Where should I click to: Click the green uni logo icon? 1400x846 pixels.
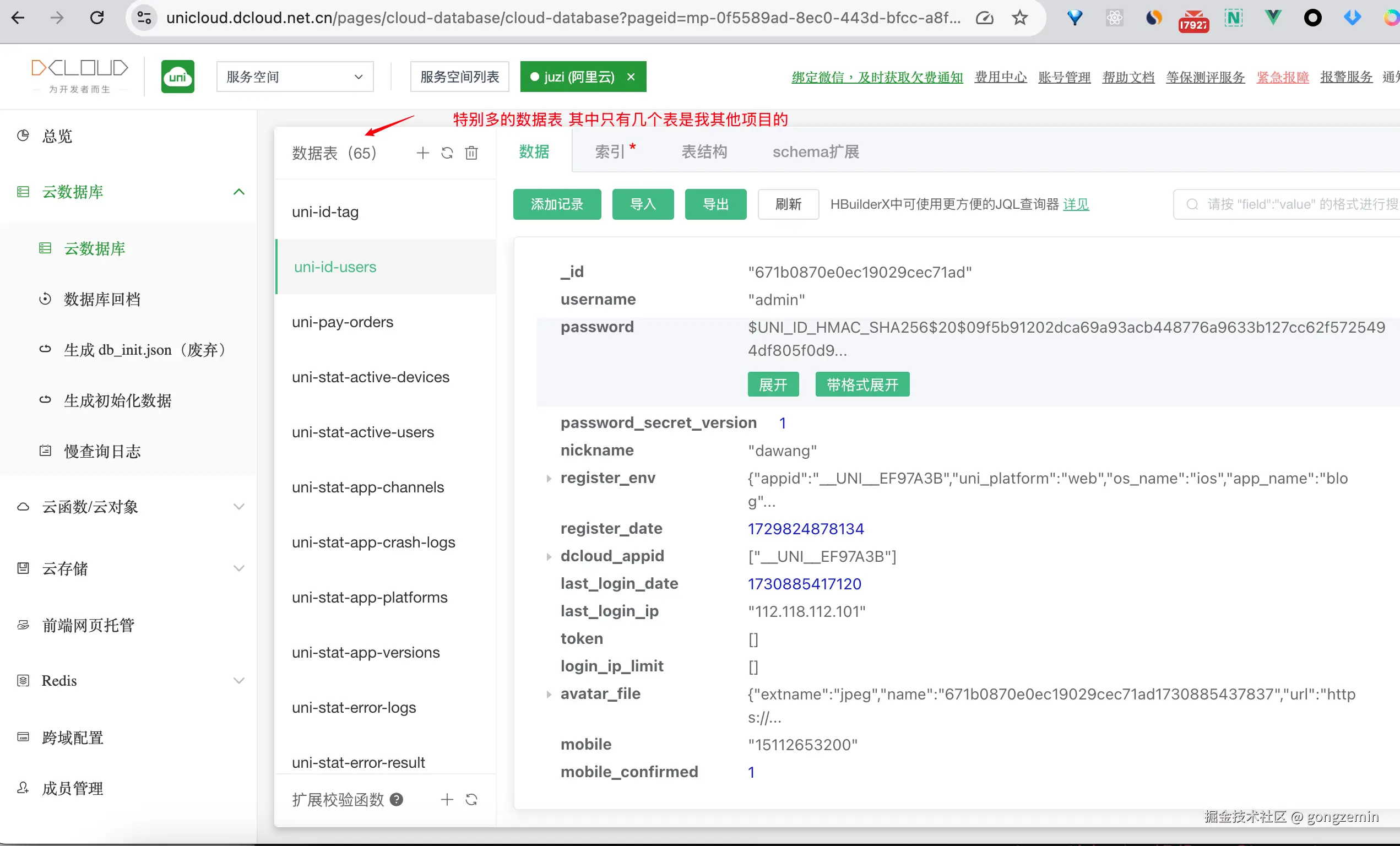point(177,77)
